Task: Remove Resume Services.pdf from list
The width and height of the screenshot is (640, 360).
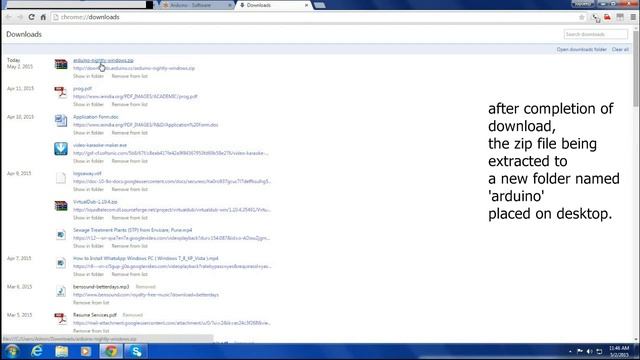Action: point(91,331)
